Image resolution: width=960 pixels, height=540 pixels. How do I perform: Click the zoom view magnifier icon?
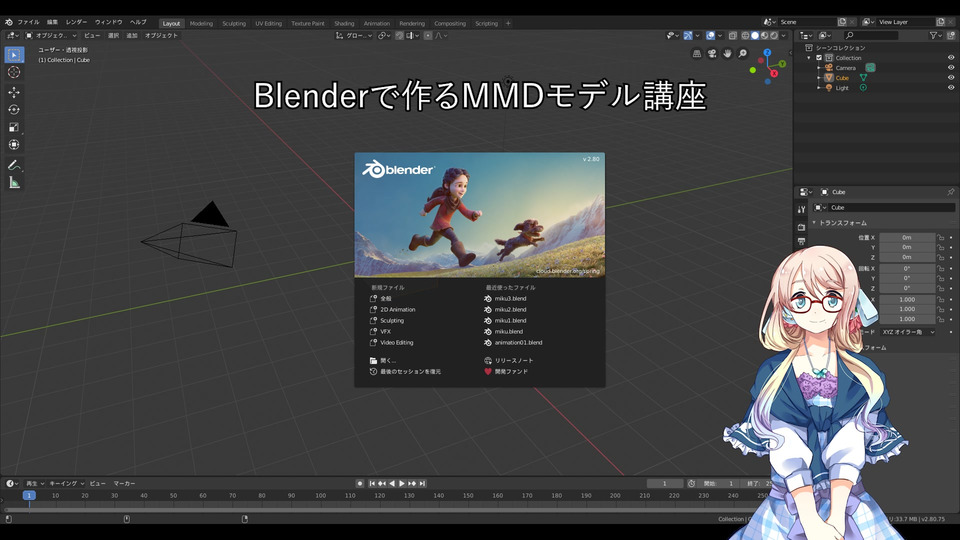coord(743,54)
